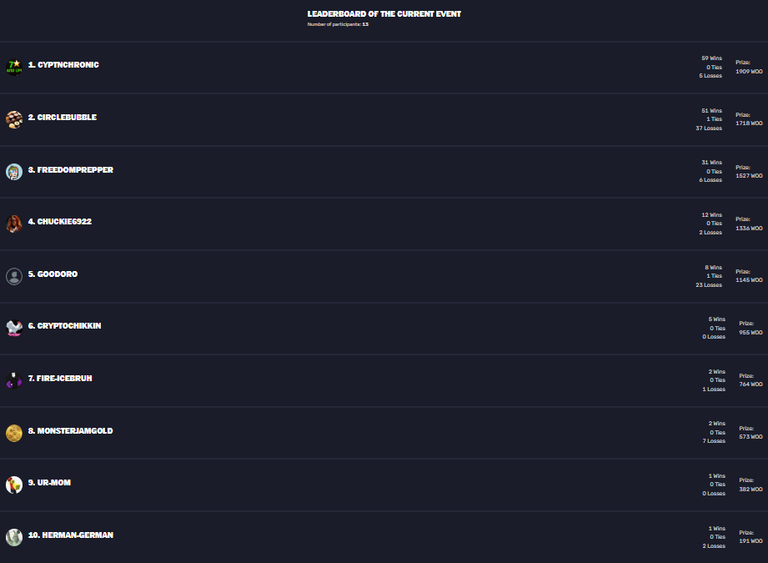The width and height of the screenshot is (768, 563).
Task: Click CIRCLEBUBBLE's chocolate avatar icon
Action: pyautogui.click(x=14, y=120)
